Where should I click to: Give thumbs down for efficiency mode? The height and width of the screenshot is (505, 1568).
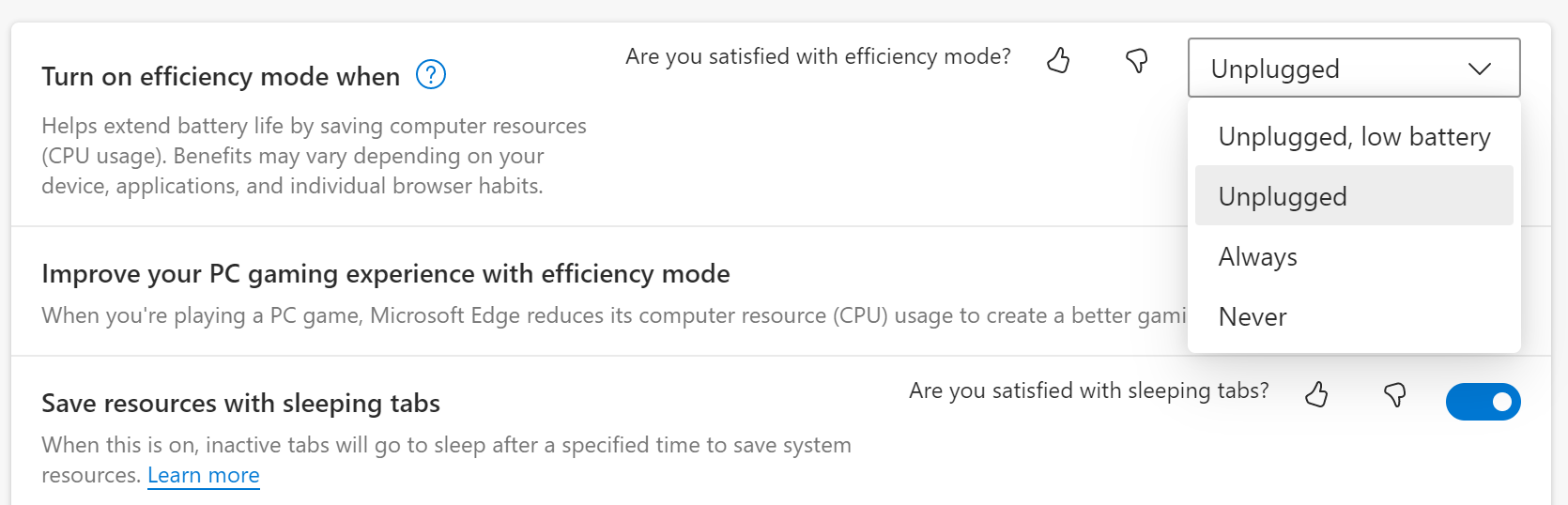tap(1137, 61)
